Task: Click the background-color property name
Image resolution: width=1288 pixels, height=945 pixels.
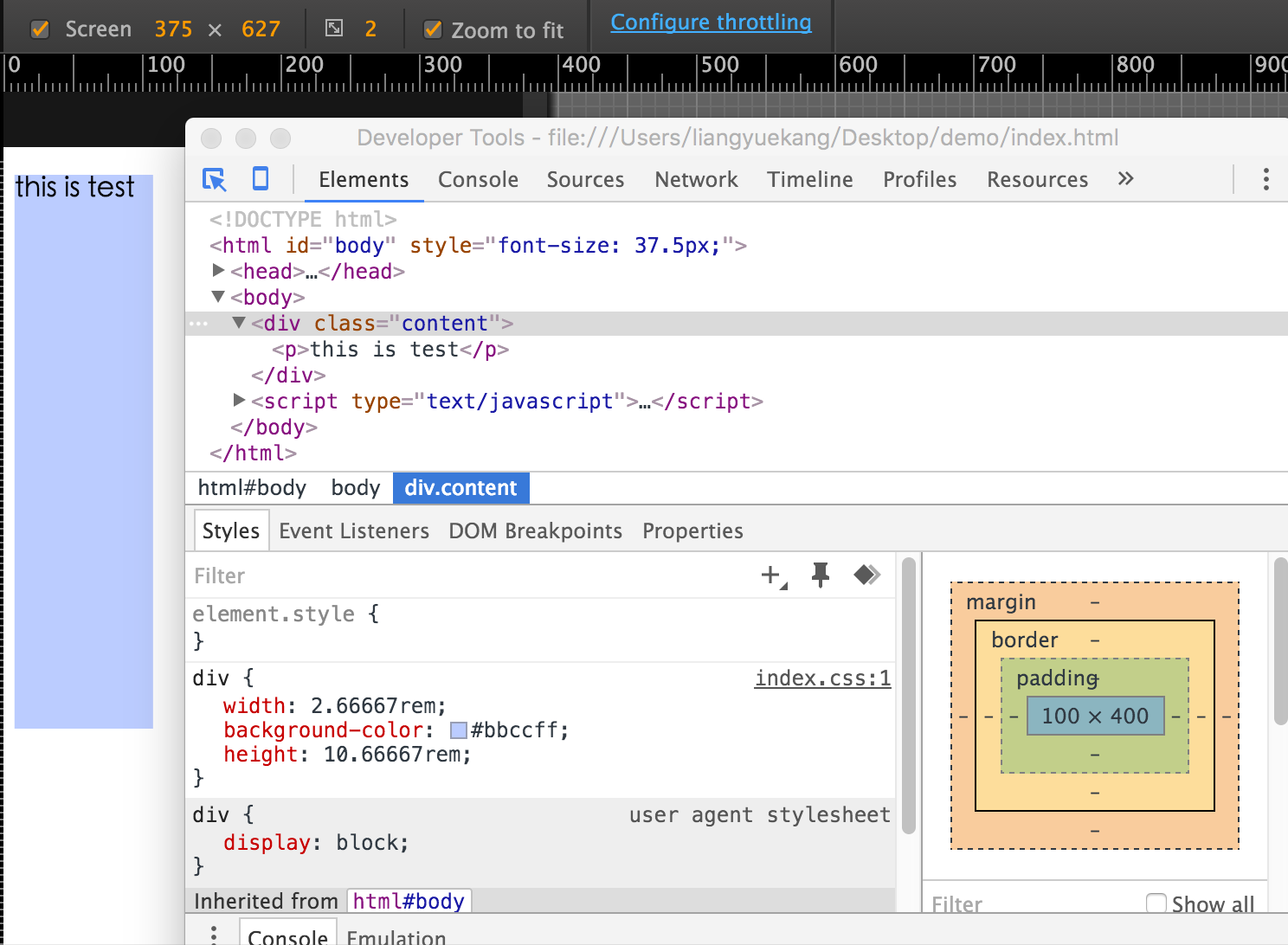Action: click(x=325, y=730)
